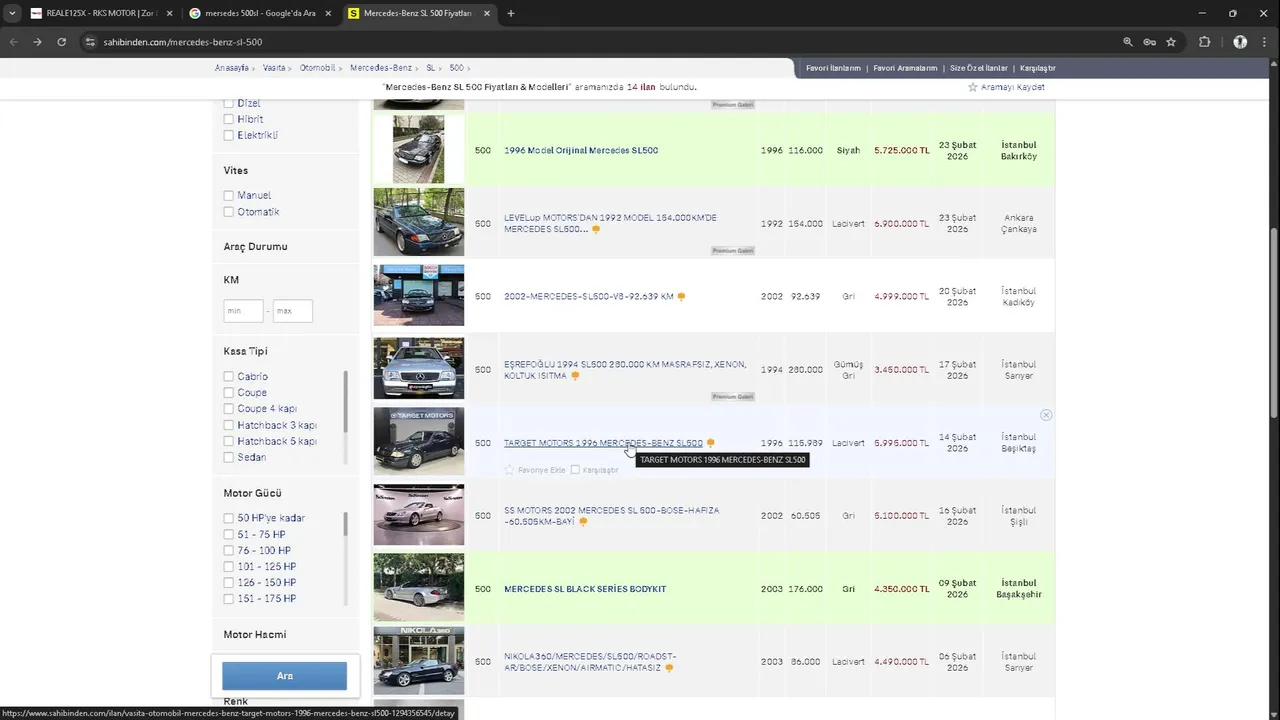Viewport: 1280px width, 720px height.
Task: Open the Favori İlanlarım menu item
Action: point(833,68)
